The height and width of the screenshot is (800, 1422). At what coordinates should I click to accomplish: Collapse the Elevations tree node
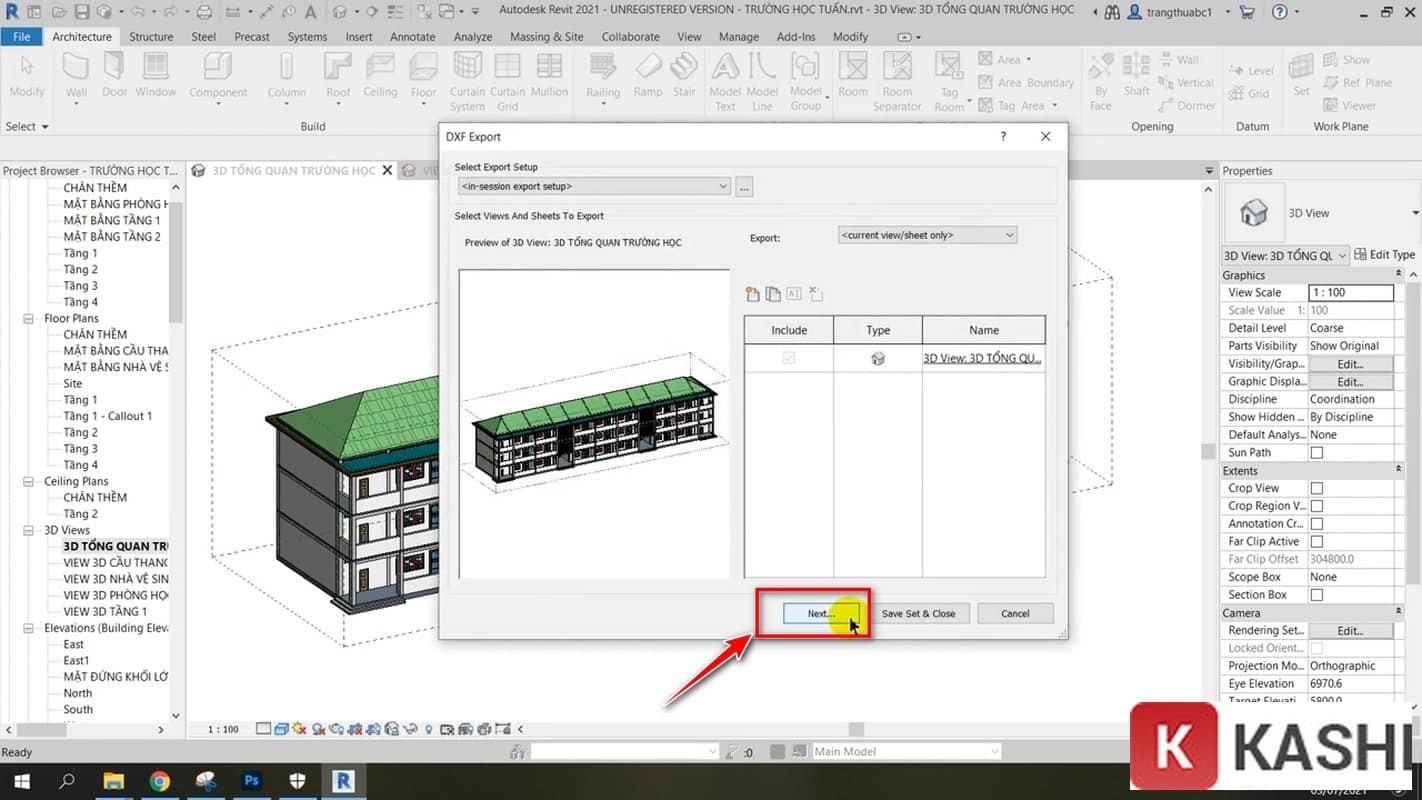coord(29,628)
